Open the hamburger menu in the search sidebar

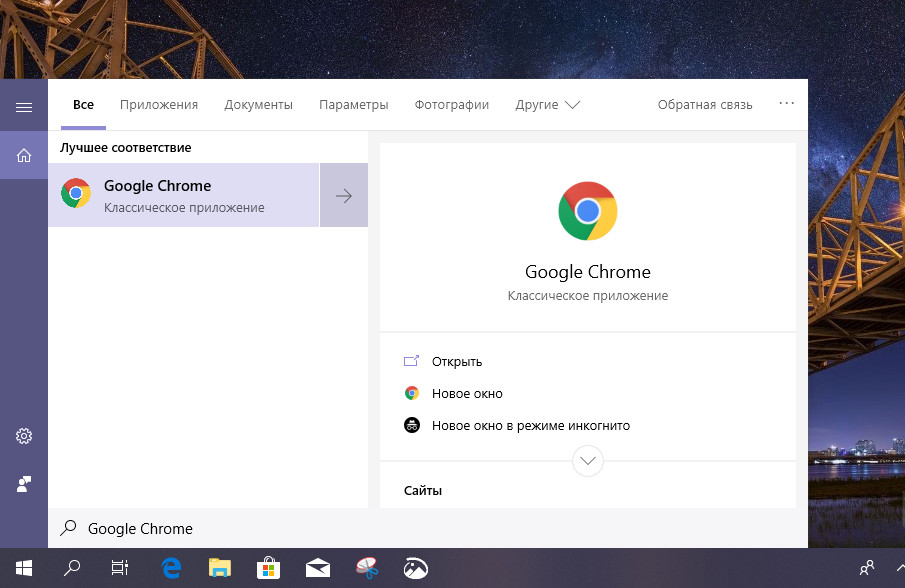(24, 107)
